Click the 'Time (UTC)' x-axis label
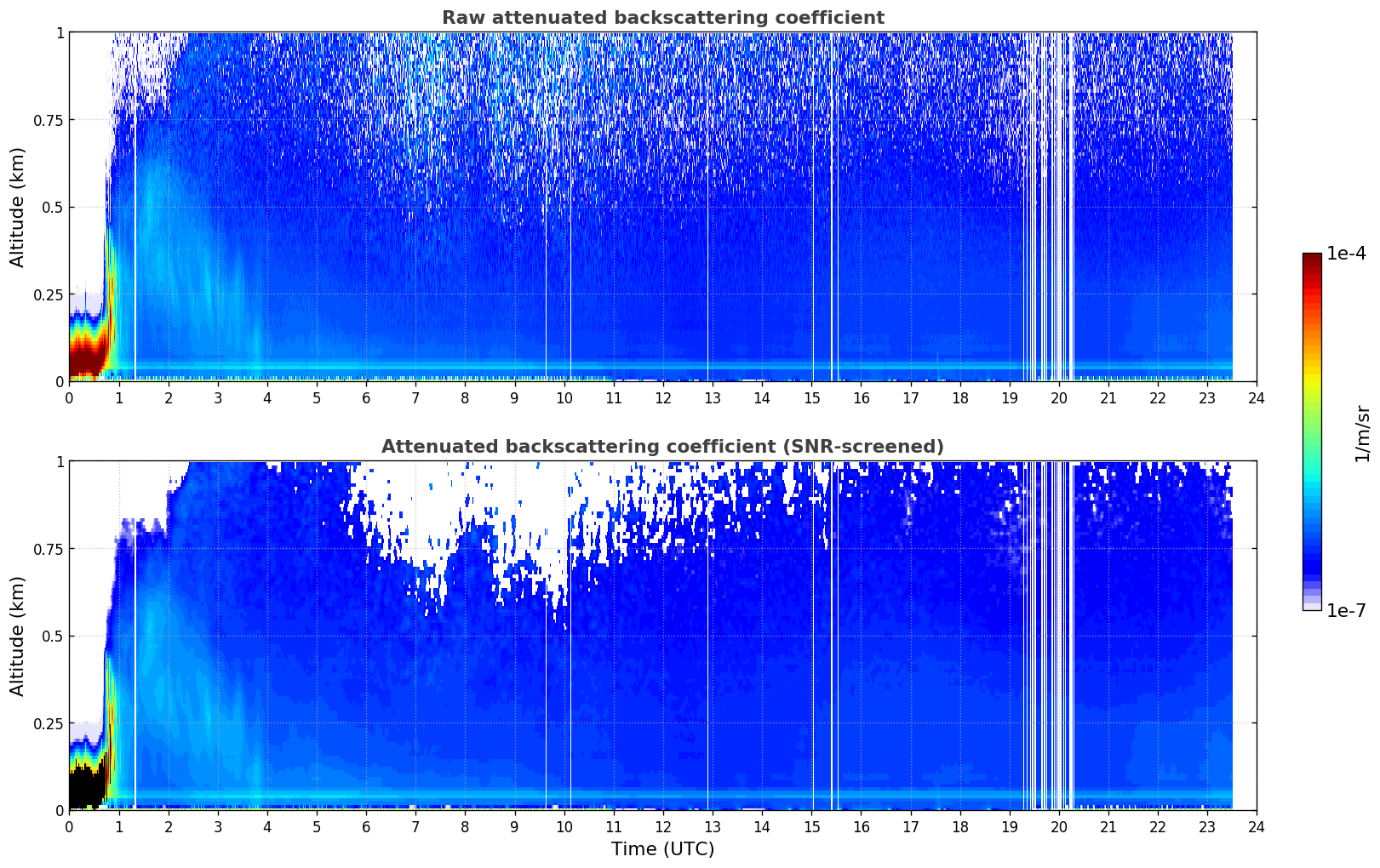 pos(662,849)
